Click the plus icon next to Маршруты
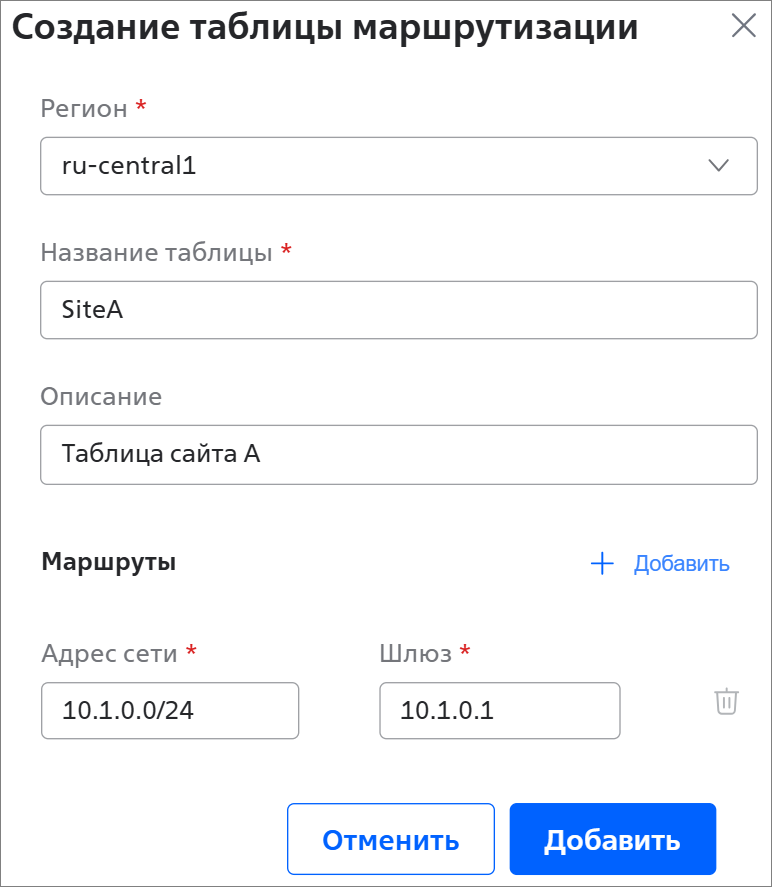This screenshot has height=887, width=772. point(602,563)
